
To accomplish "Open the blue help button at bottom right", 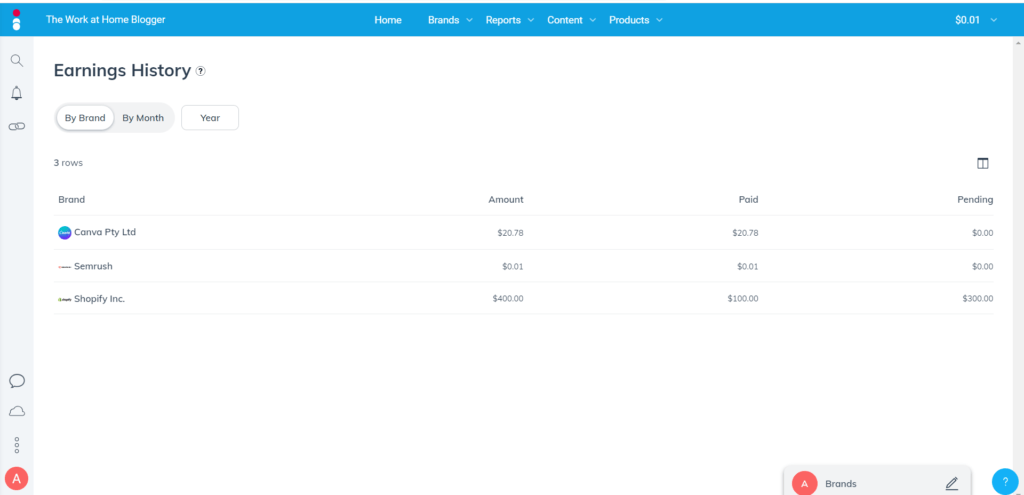I will (x=1004, y=481).
